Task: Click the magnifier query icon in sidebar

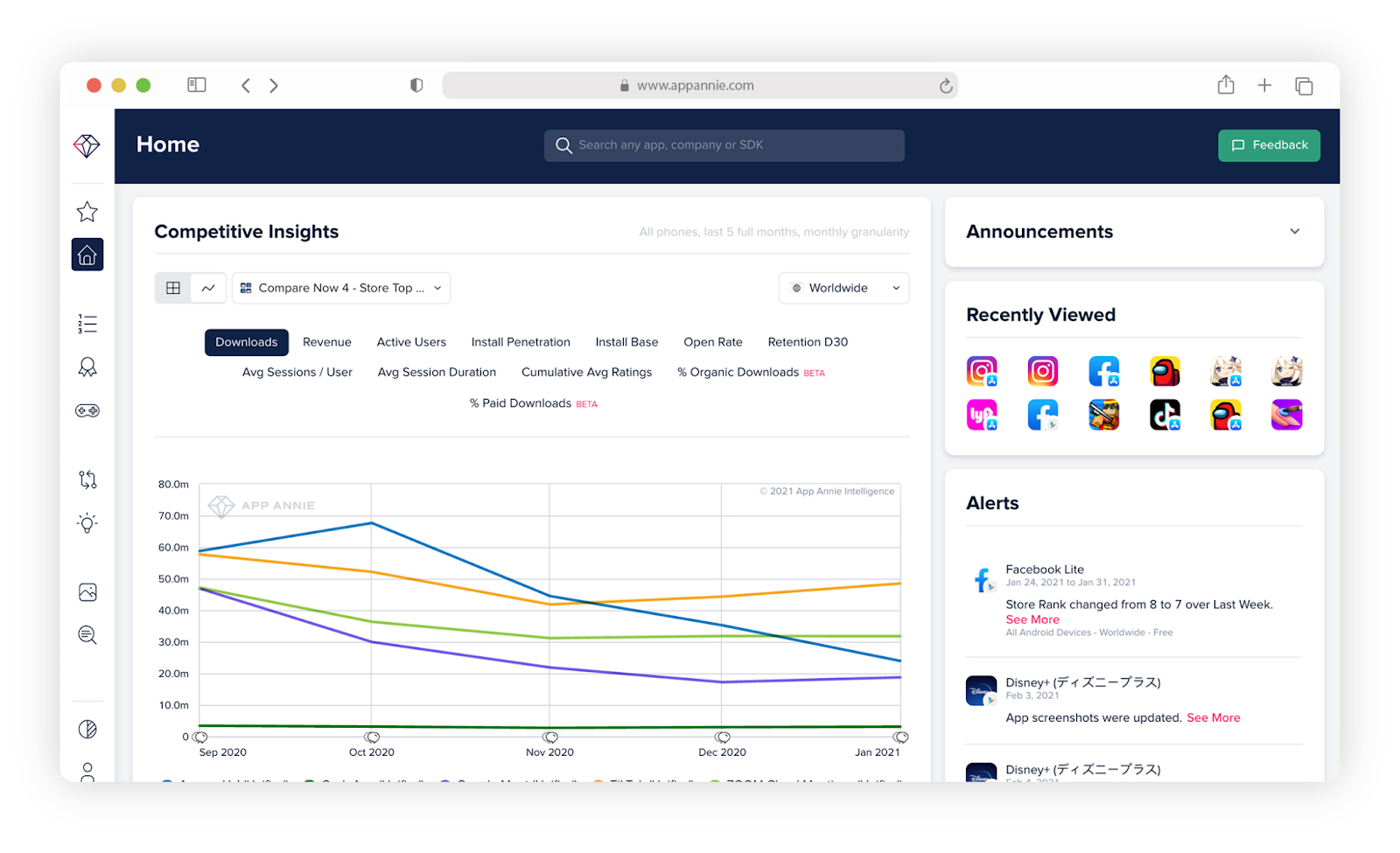Action: 87,634
